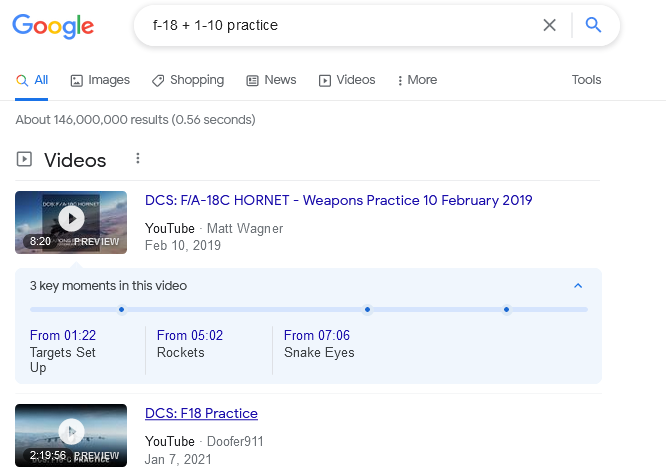Jump to Rockets moment From 05:02

pyautogui.click(x=189, y=336)
